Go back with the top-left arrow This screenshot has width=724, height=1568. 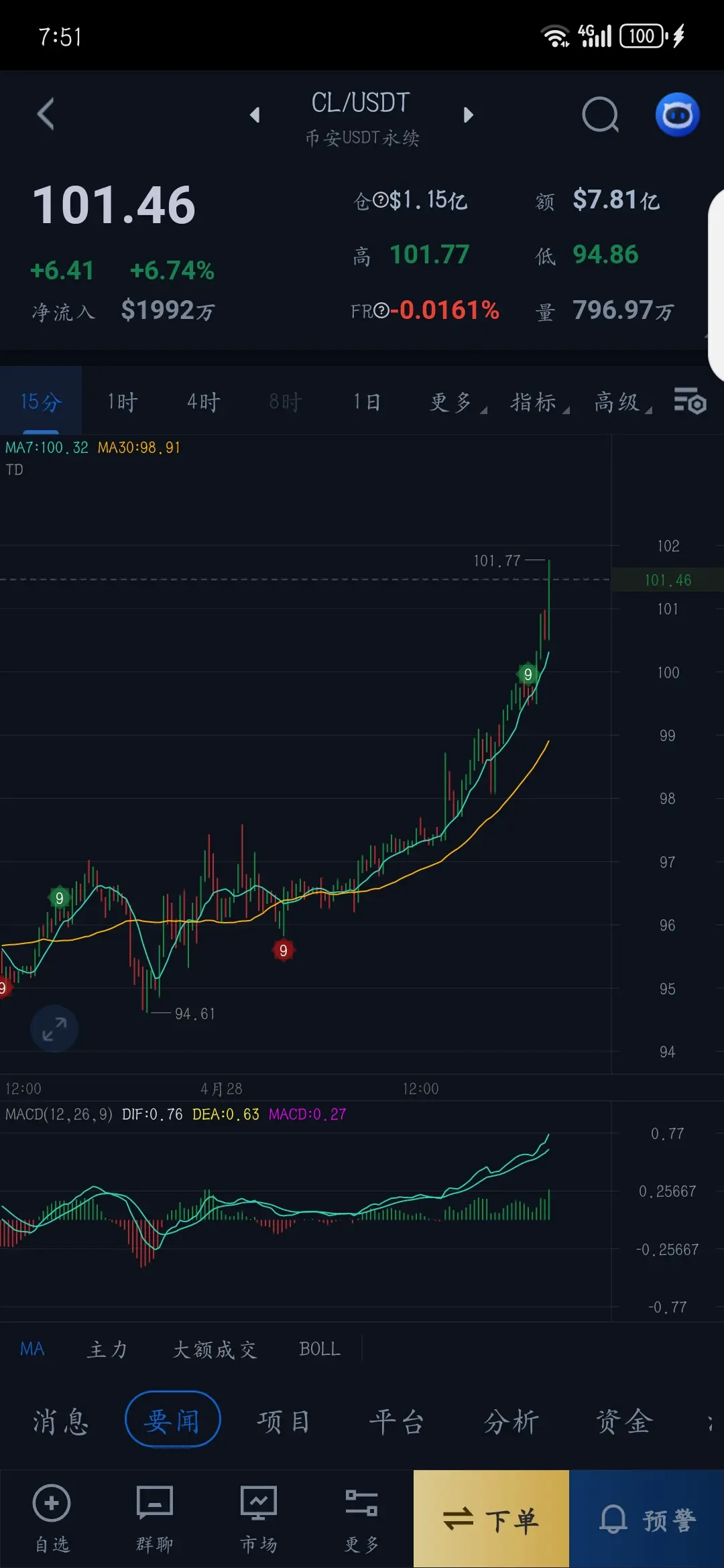46,114
